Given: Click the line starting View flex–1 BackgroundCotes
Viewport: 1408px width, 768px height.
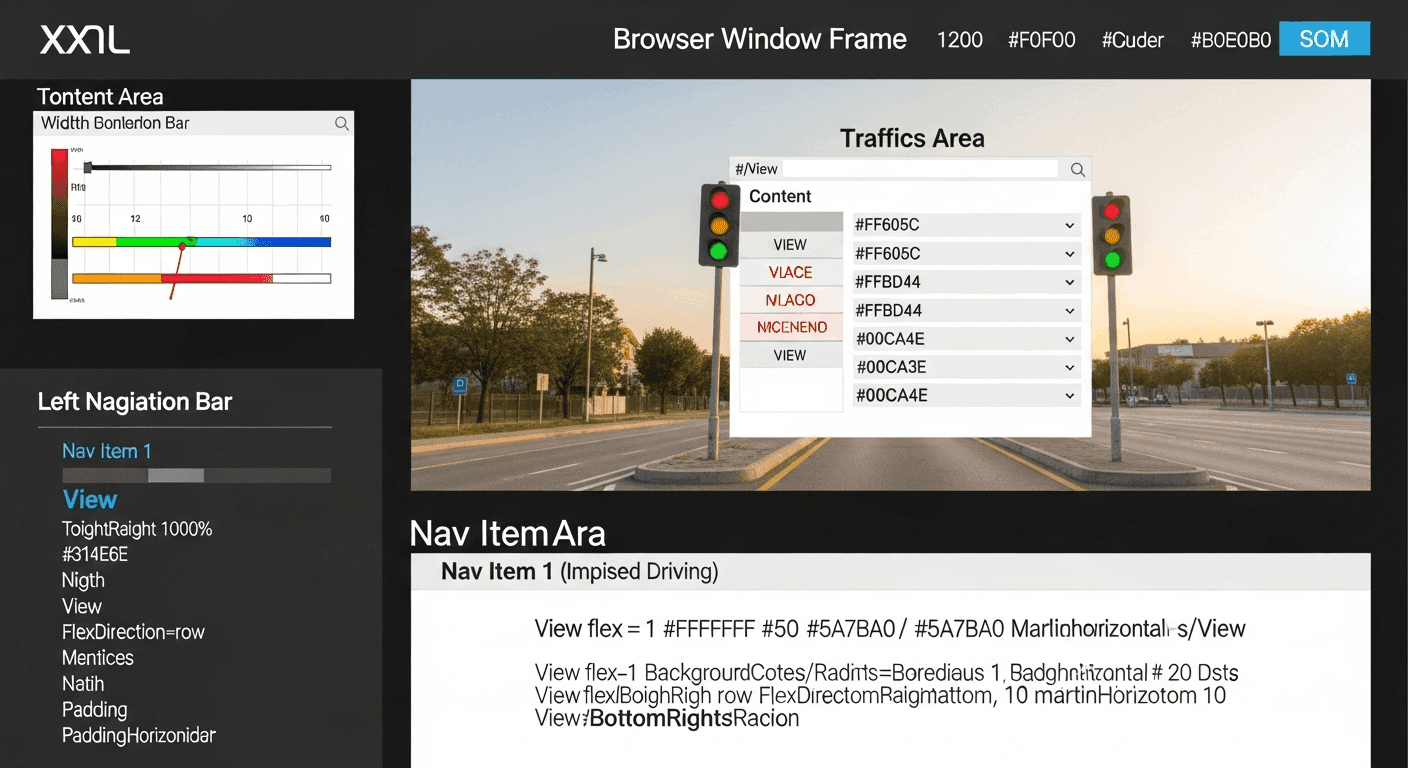Looking at the screenshot, I should (887, 672).
